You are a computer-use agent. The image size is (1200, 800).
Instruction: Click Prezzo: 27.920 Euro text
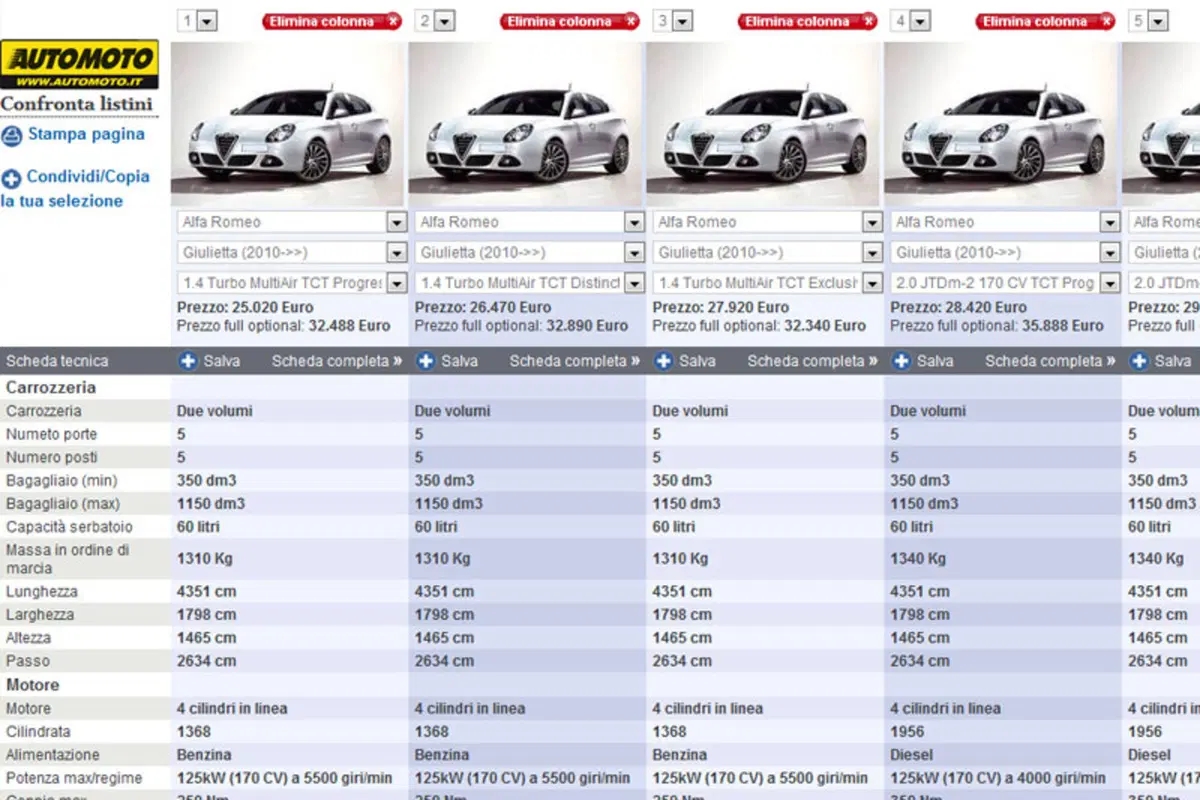(x=721, y=307)
